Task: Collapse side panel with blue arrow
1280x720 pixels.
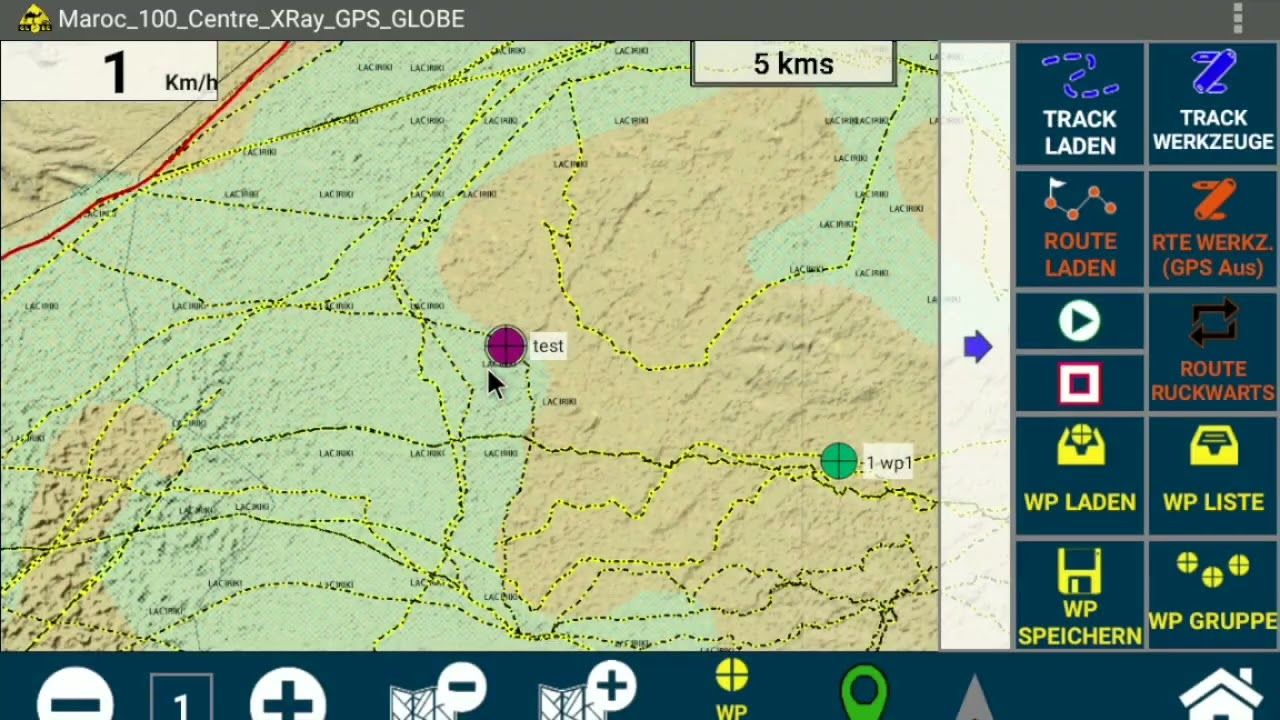Action: click(x=977, y=347)
